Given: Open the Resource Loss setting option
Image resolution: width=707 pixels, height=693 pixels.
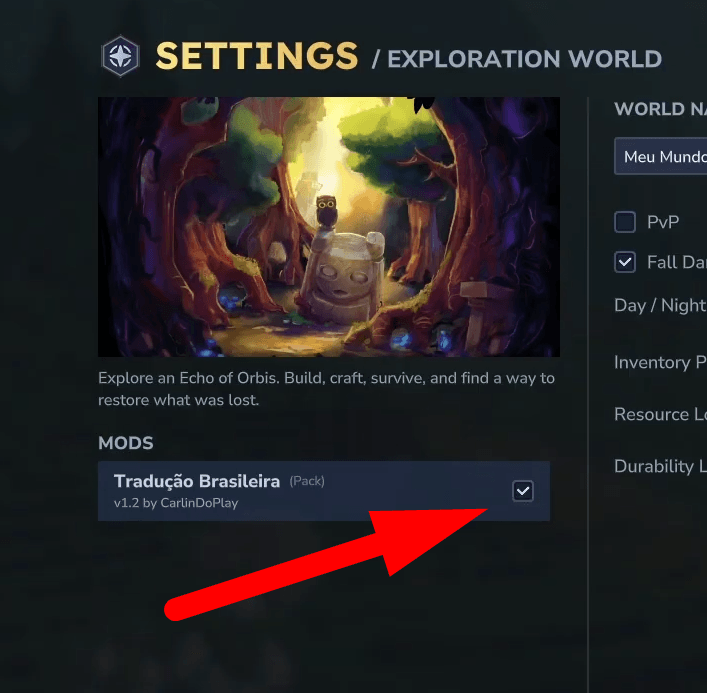Looking at the screenshot, I should coord(660,414).
